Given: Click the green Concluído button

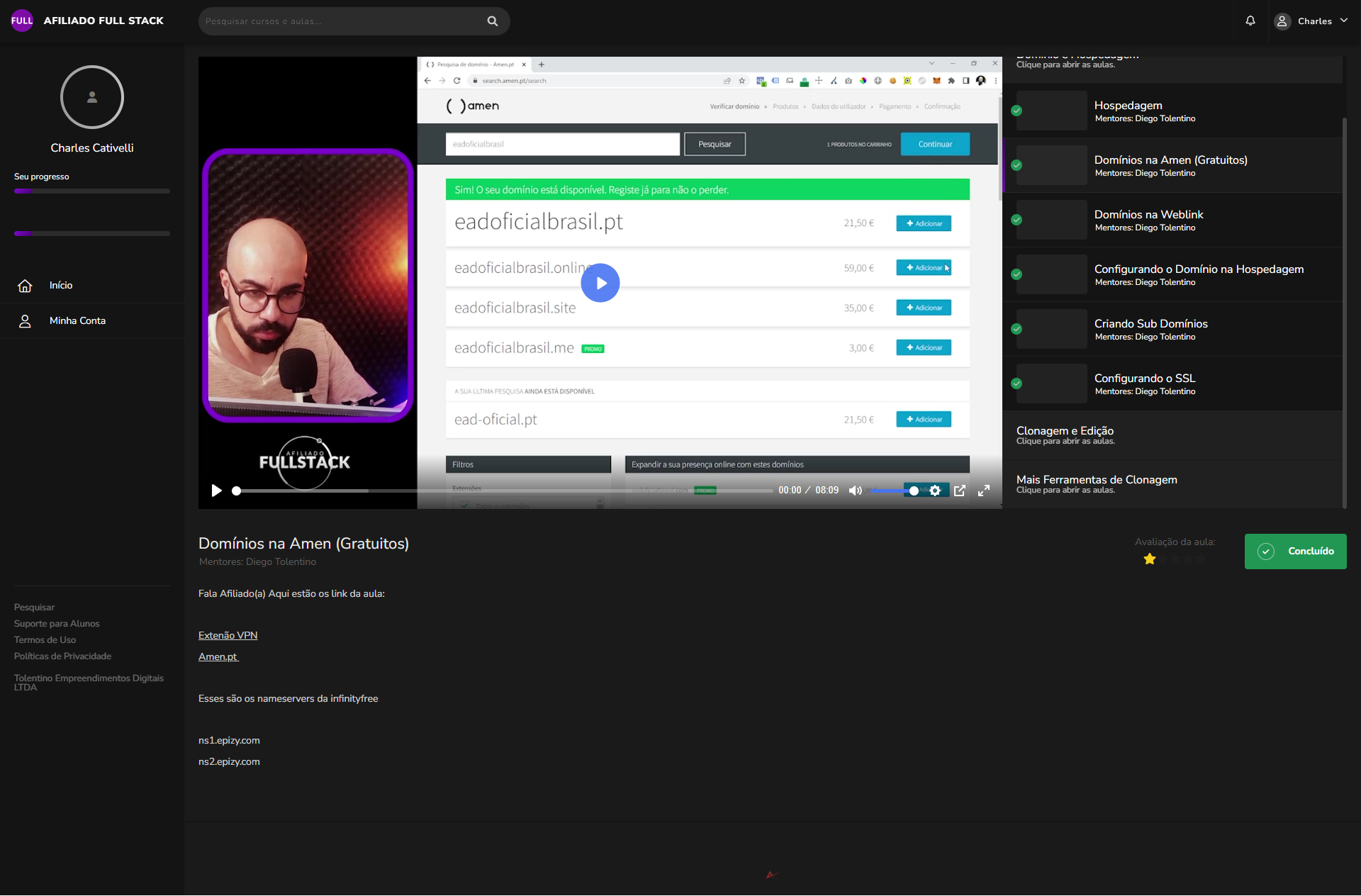Looking at the screenshot, I should click(1295, 551).
